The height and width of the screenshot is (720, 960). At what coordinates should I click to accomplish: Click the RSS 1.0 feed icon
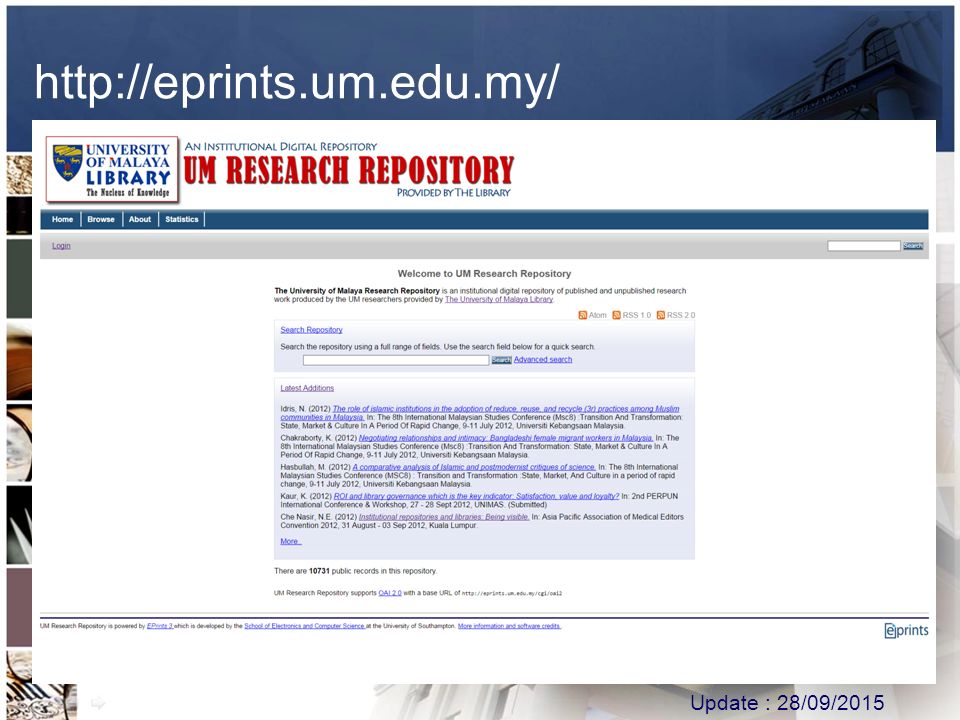617,315
